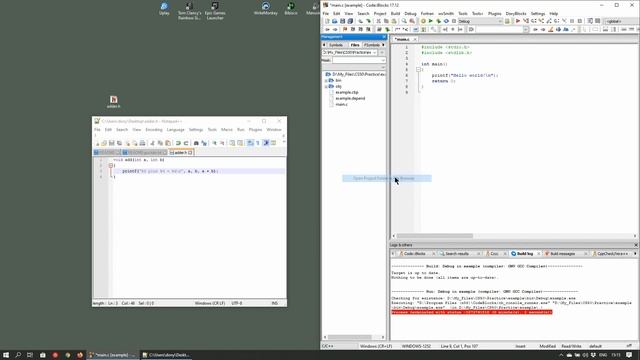Screen dimensions: 640x360
Task: Click the Build and run icon
Action: tap(438, 21)
